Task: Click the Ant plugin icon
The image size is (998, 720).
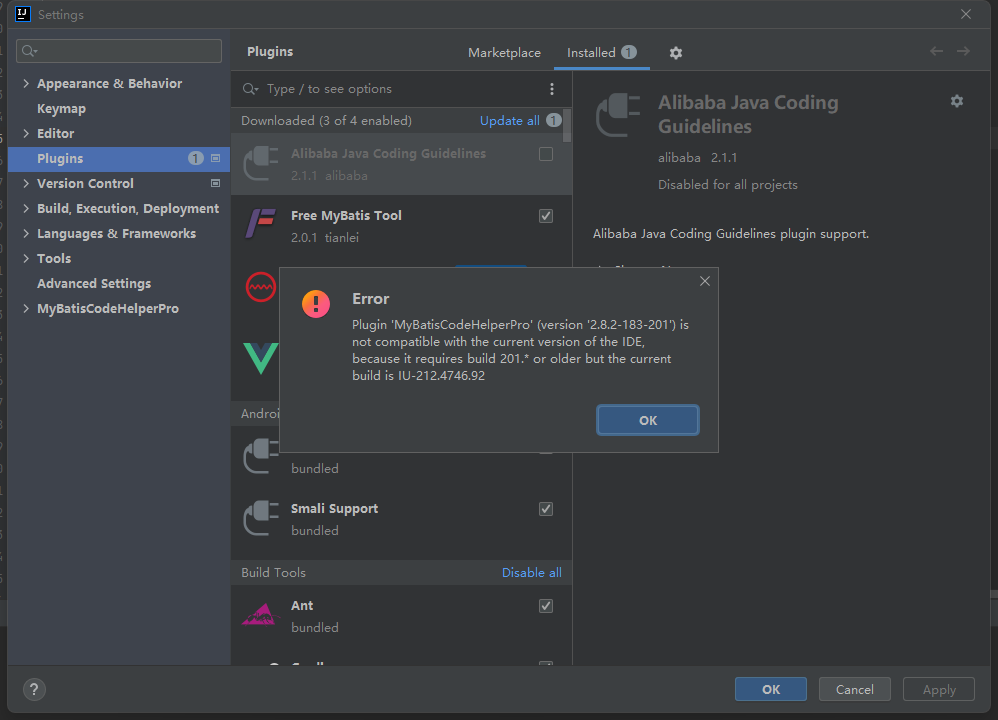Action: [x=260, y=614]
